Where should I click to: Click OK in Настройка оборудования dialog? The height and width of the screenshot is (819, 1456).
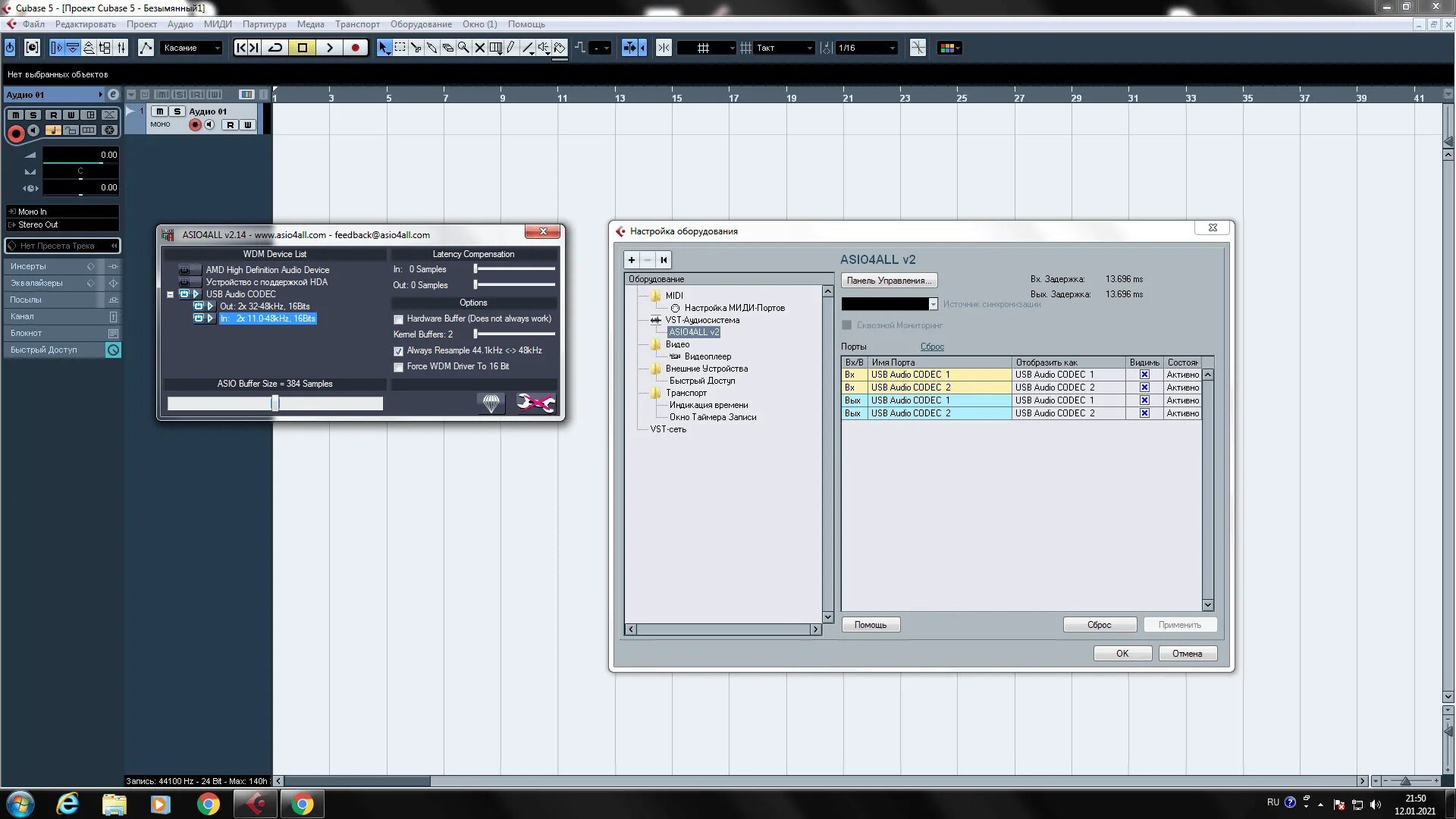(1122, 654)
